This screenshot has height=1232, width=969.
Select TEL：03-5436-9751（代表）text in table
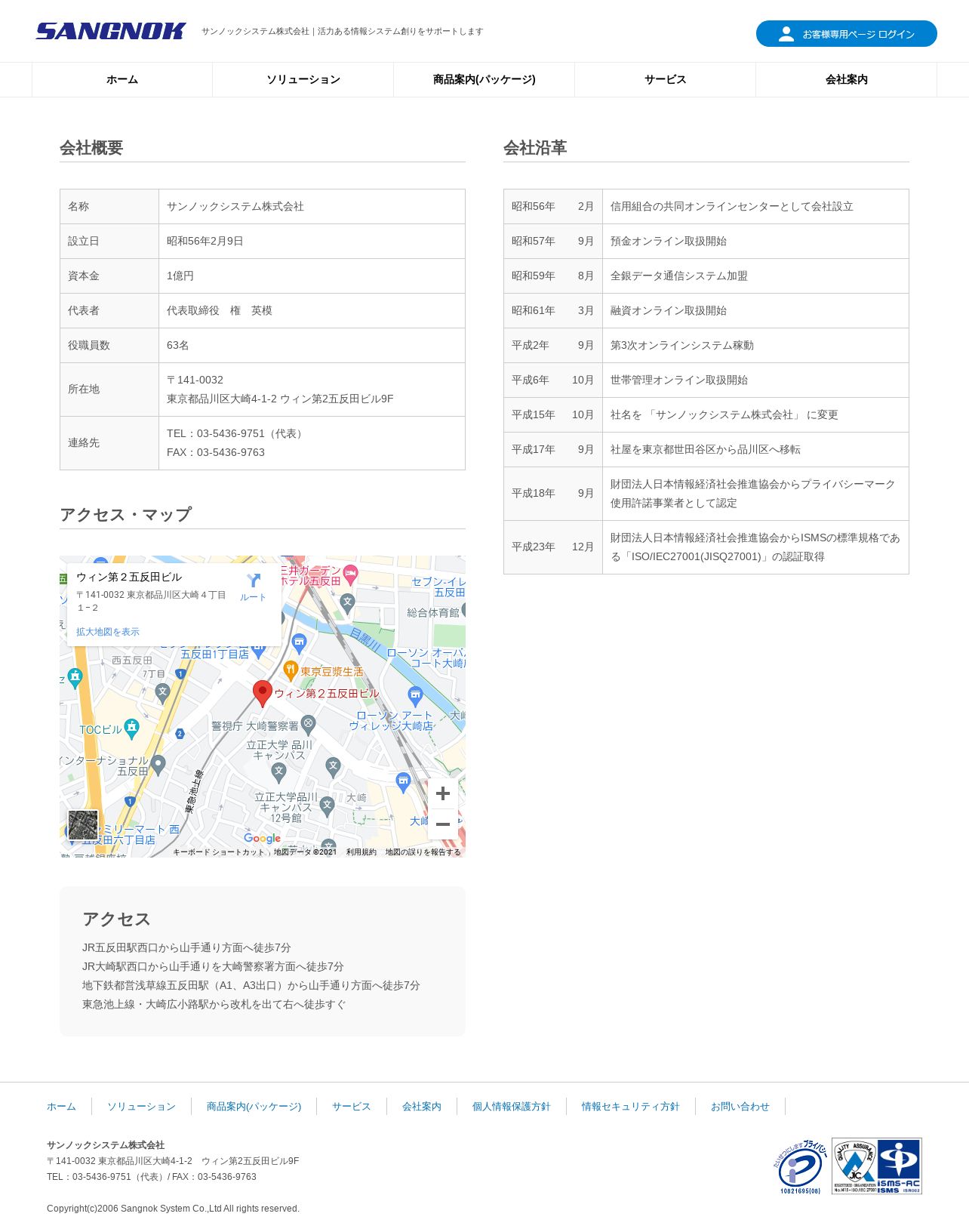tap(236, 434)
